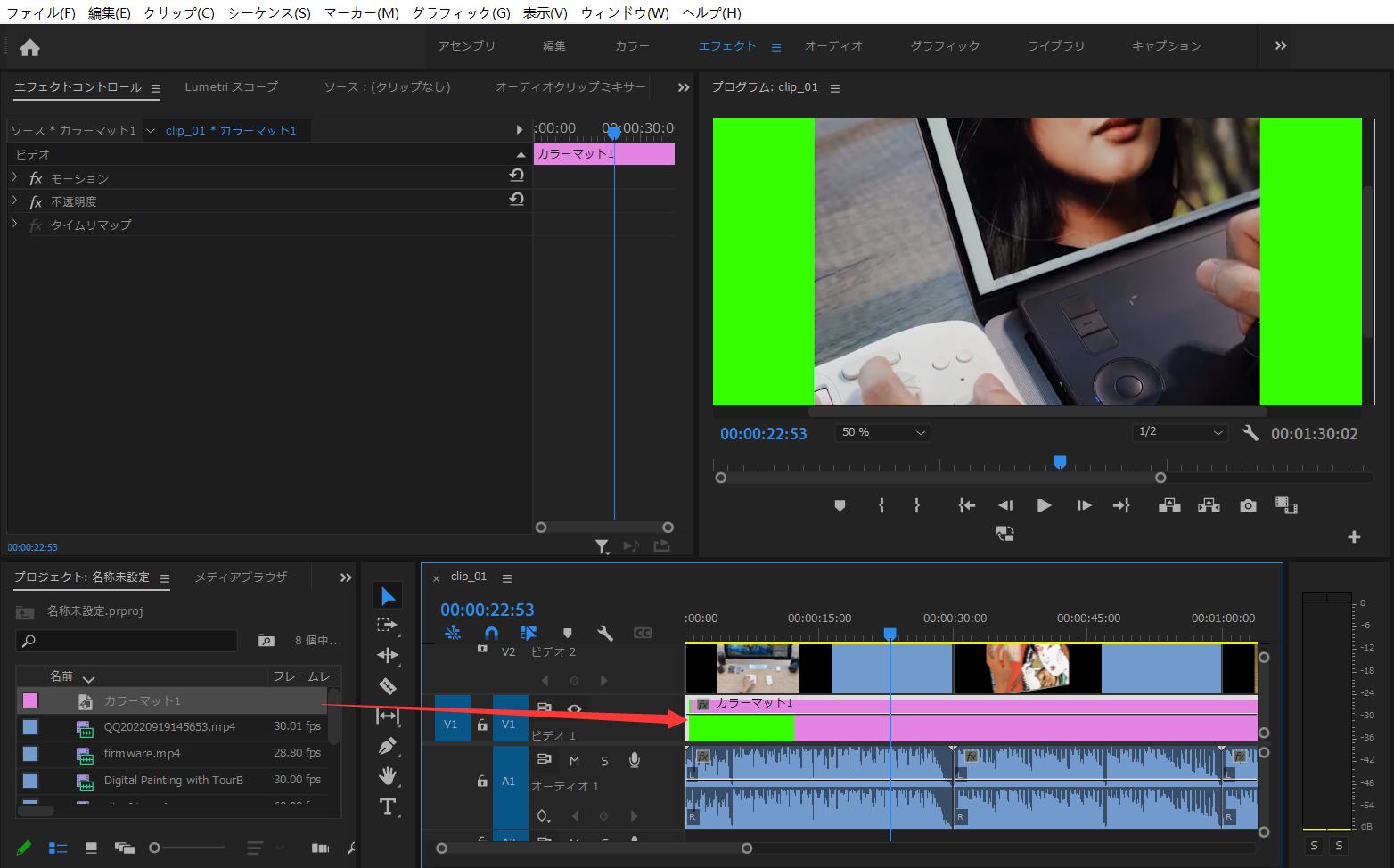Toggle V1 track output eye
1394x868 pixels.
tap(574, 709)
